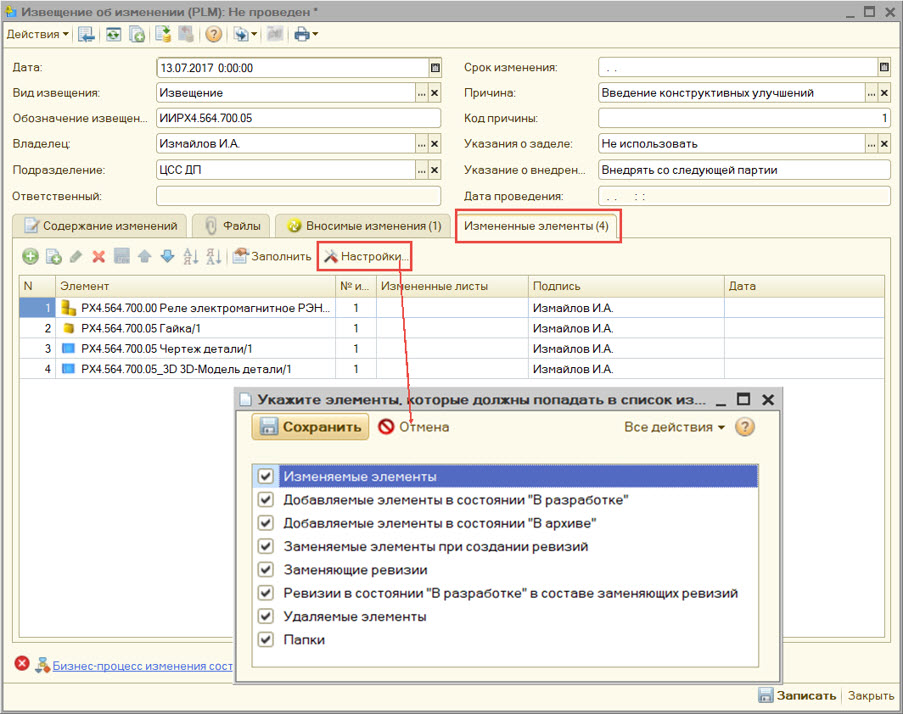Toggle Удаляемые элементы checkbox
903x714 pixels.
(x=265, y=616)
